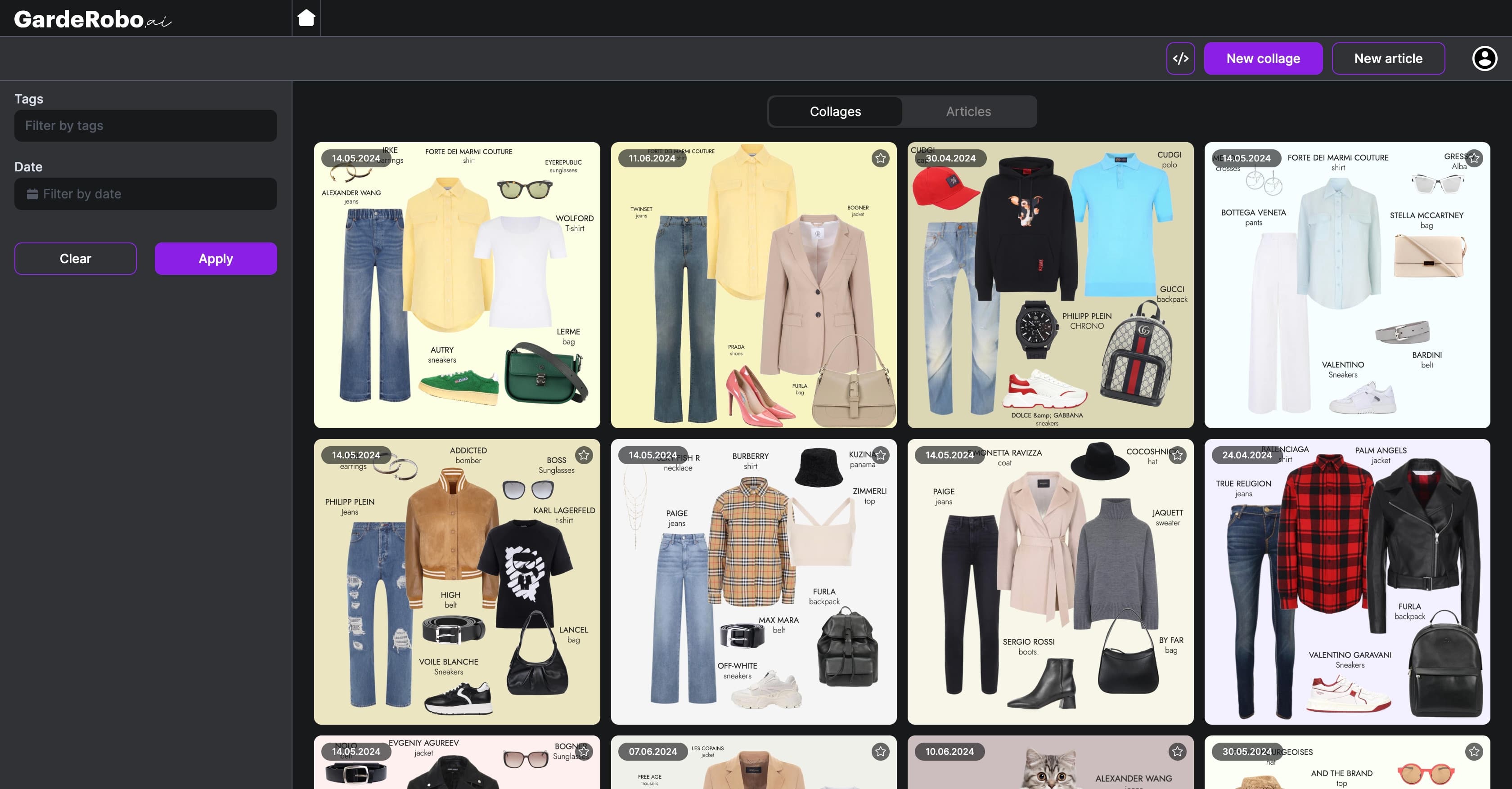The height and width of the screenshot is (789, 1512).
Task: Click the OFF-WHITE sneakers label
Action: point(737,671)
